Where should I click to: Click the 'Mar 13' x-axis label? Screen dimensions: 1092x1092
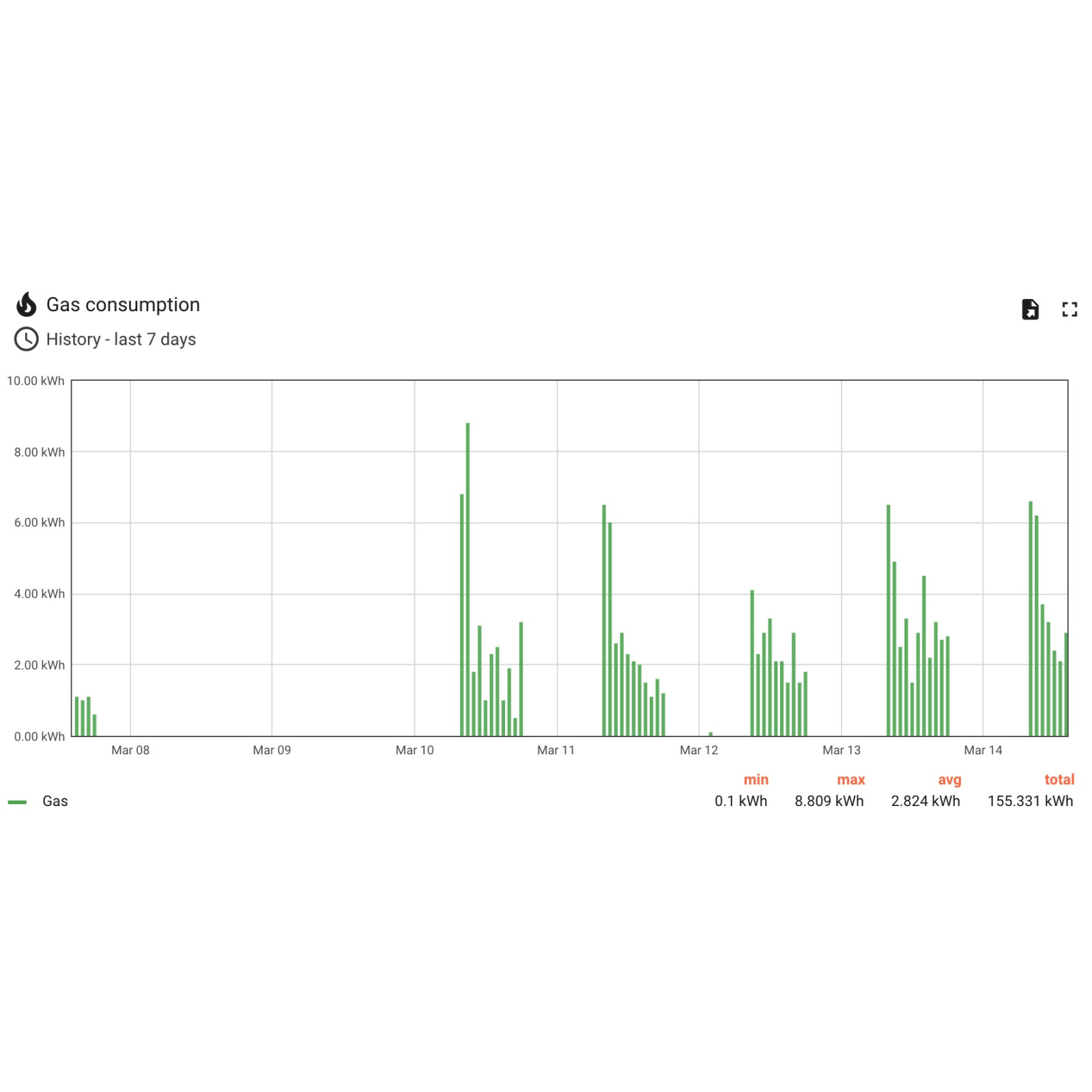[841, 750]
